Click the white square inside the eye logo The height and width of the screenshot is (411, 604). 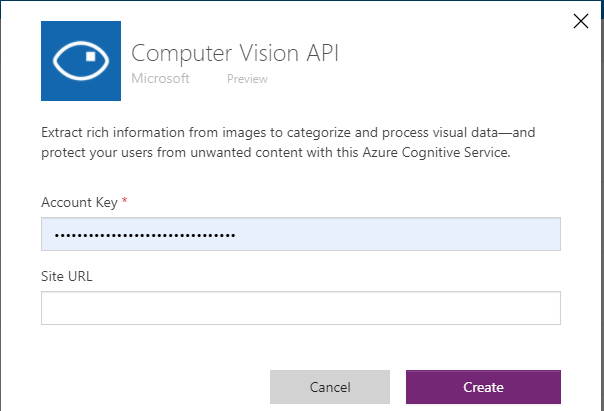click(89, 57)
